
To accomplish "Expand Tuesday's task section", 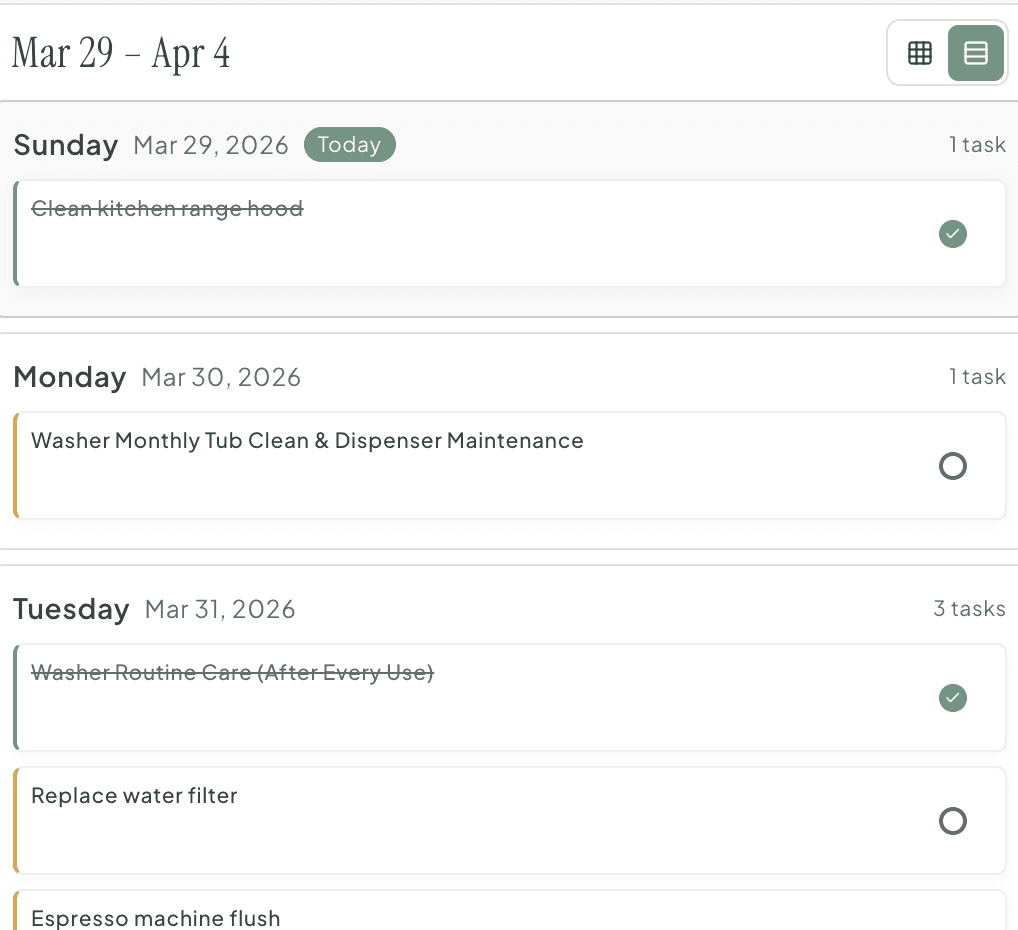I will tap(71, 609).
